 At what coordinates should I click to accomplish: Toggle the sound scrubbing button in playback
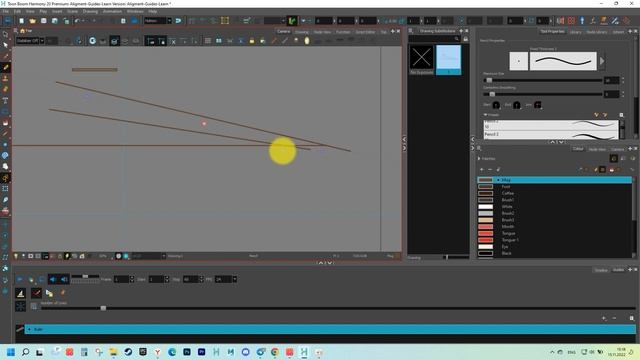click(64, 279)
